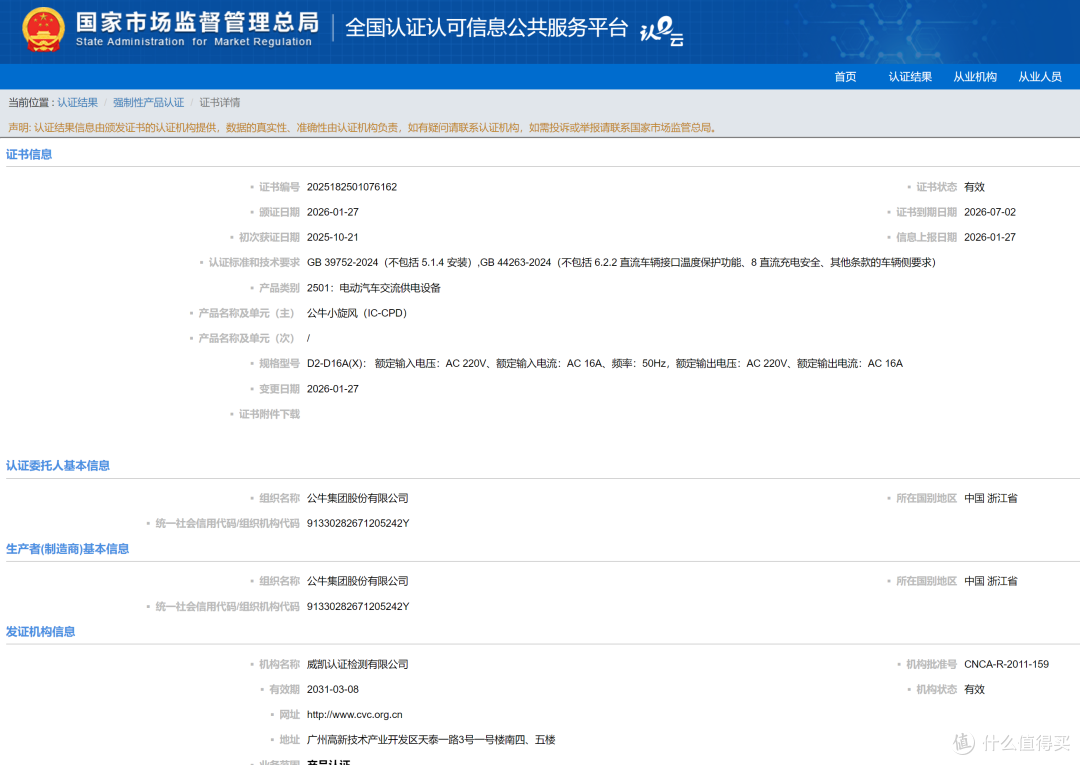
Task: Click 公牛集团股份有限公司 under 认证委托人基本信息
Action: point(357,499)
